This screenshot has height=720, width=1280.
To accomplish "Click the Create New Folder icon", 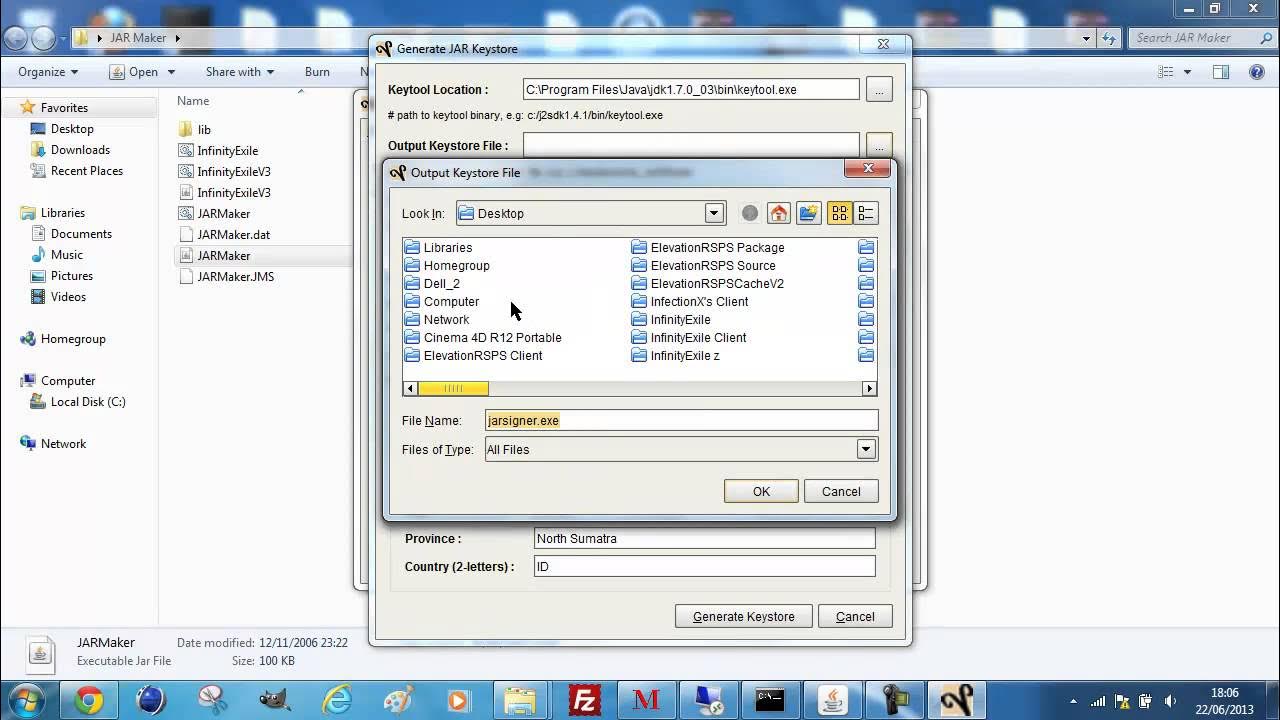I will (x=809, y=213).
